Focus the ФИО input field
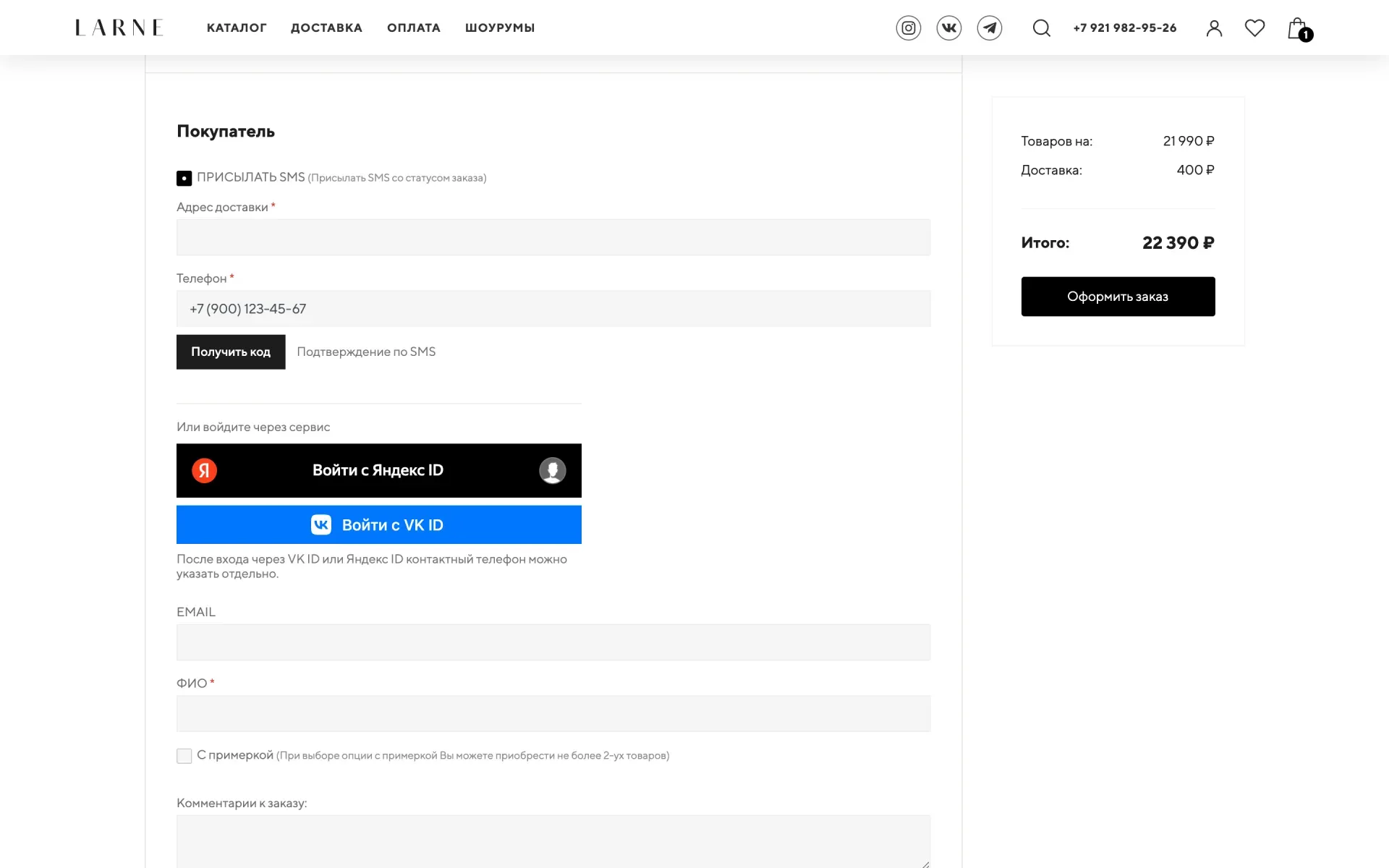The height and width of the screenshot is (868, 1389). coord(553,714)
